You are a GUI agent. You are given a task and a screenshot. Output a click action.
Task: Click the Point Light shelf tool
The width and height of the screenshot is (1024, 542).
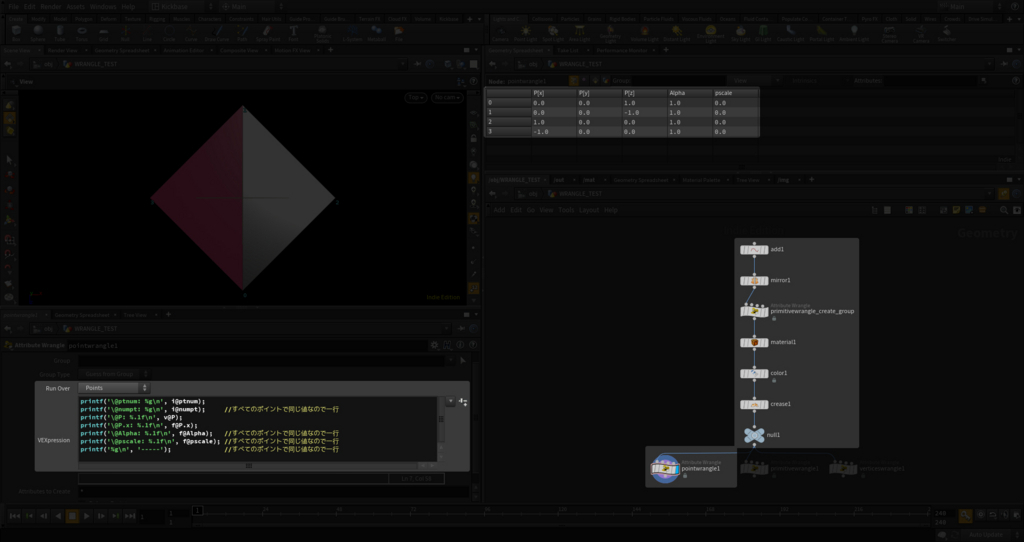coord(526,33)
